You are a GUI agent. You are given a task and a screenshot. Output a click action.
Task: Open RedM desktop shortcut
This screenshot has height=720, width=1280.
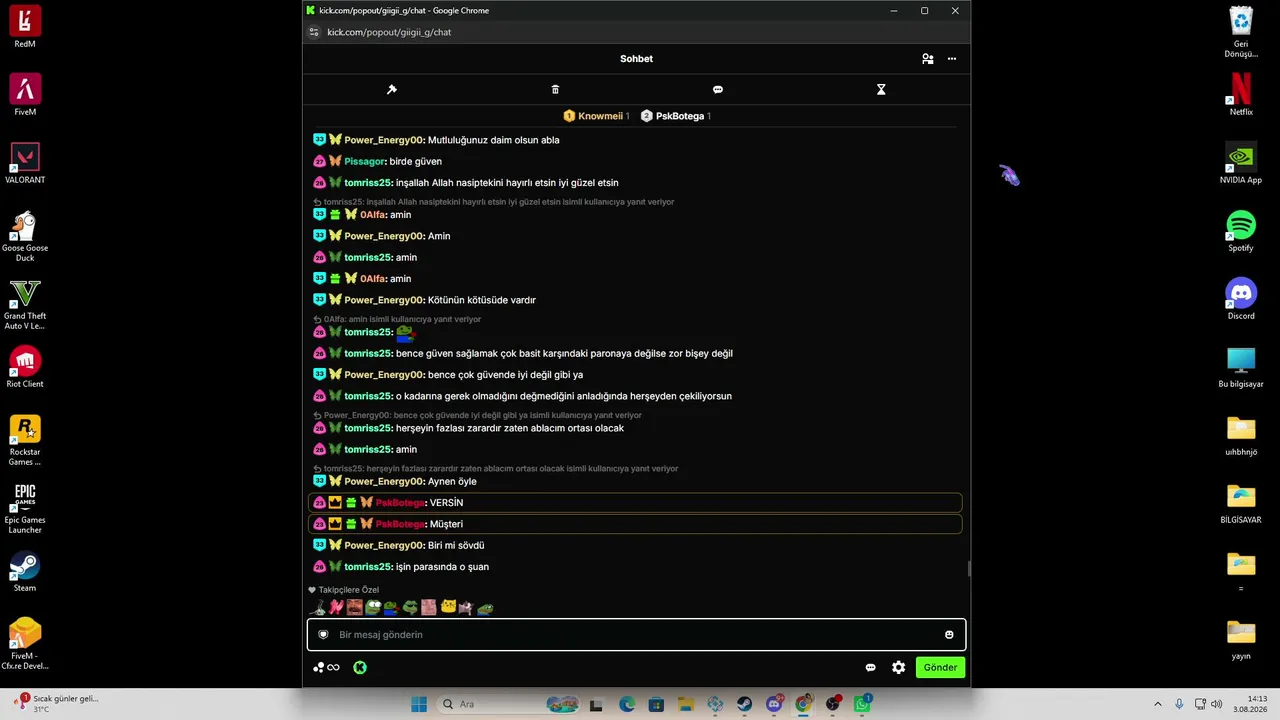[x=25, y=27]
